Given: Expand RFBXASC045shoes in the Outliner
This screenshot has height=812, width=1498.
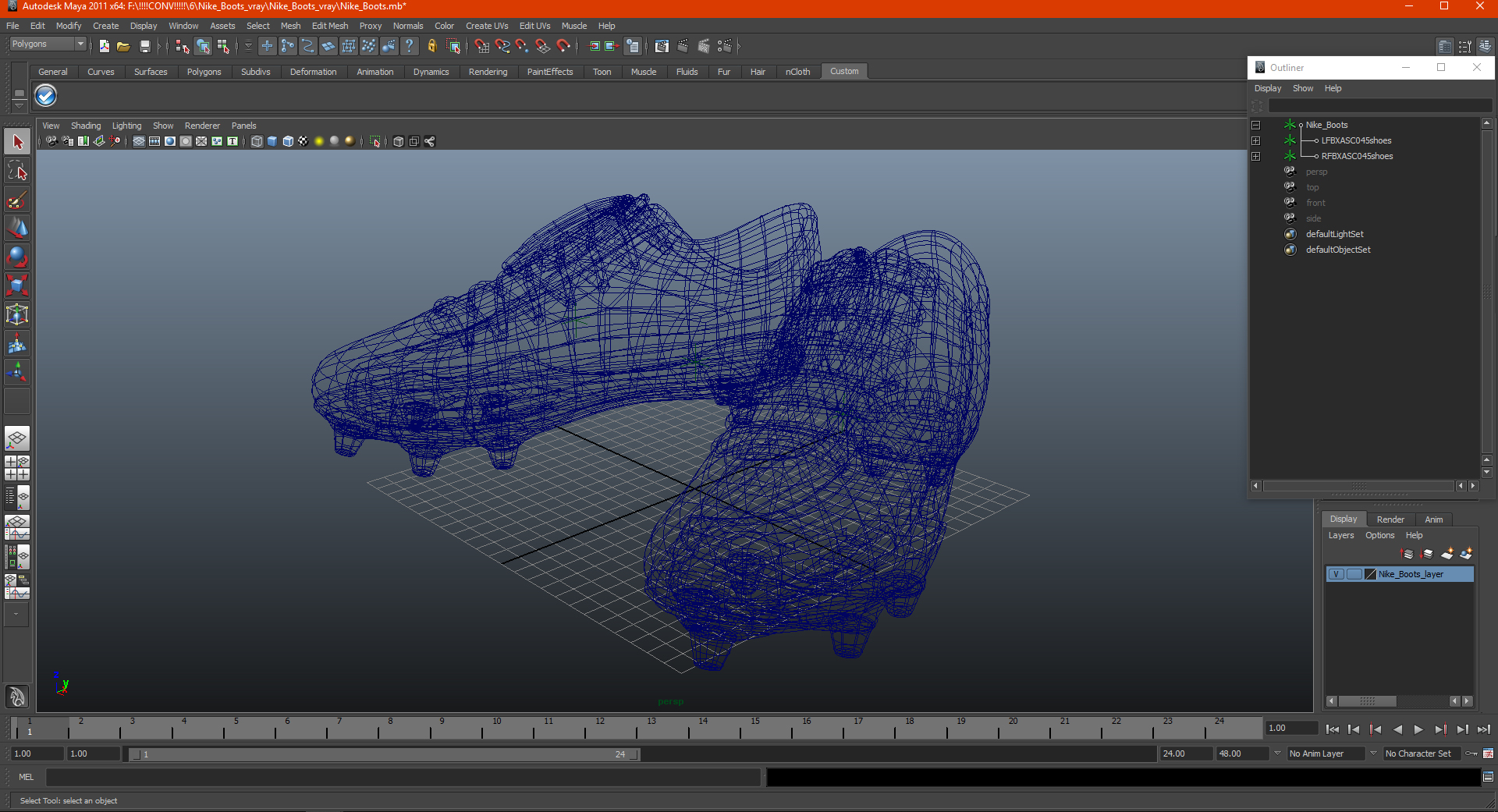Looking at the screenshot, I should [x=1255, y=156].
